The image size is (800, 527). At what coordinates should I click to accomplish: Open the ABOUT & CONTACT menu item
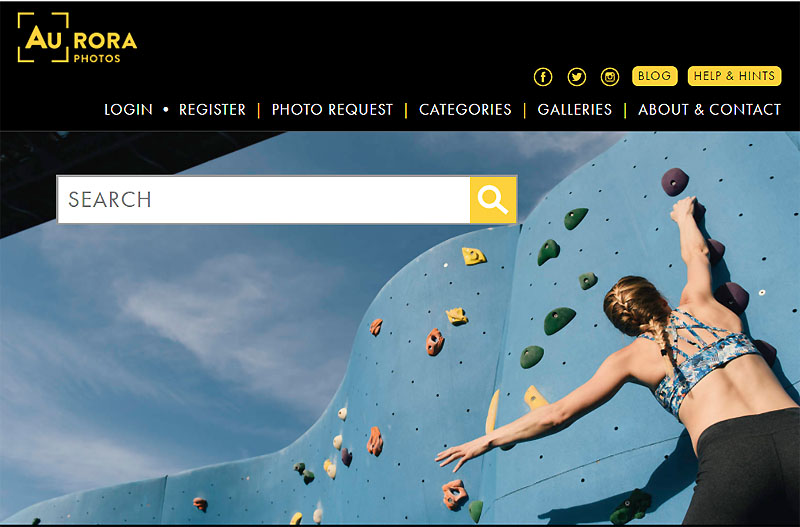tap(709, 110)
